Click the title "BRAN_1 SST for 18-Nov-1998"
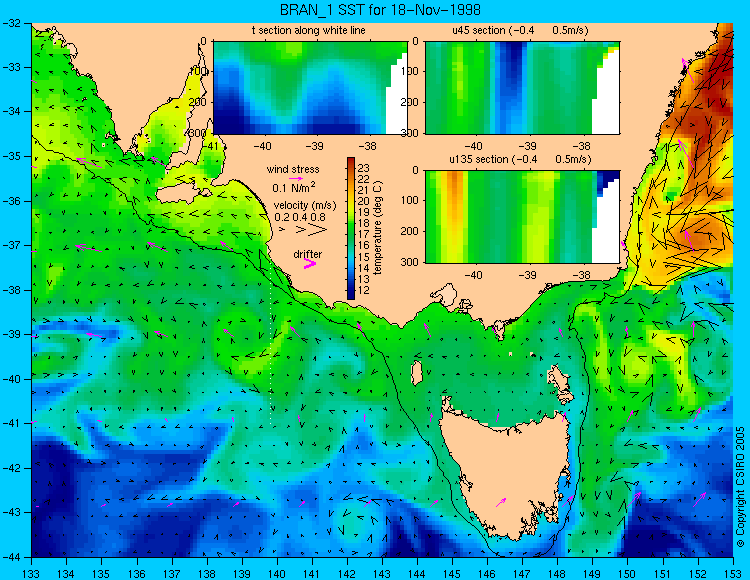750x580 pixels. point(380,10)
